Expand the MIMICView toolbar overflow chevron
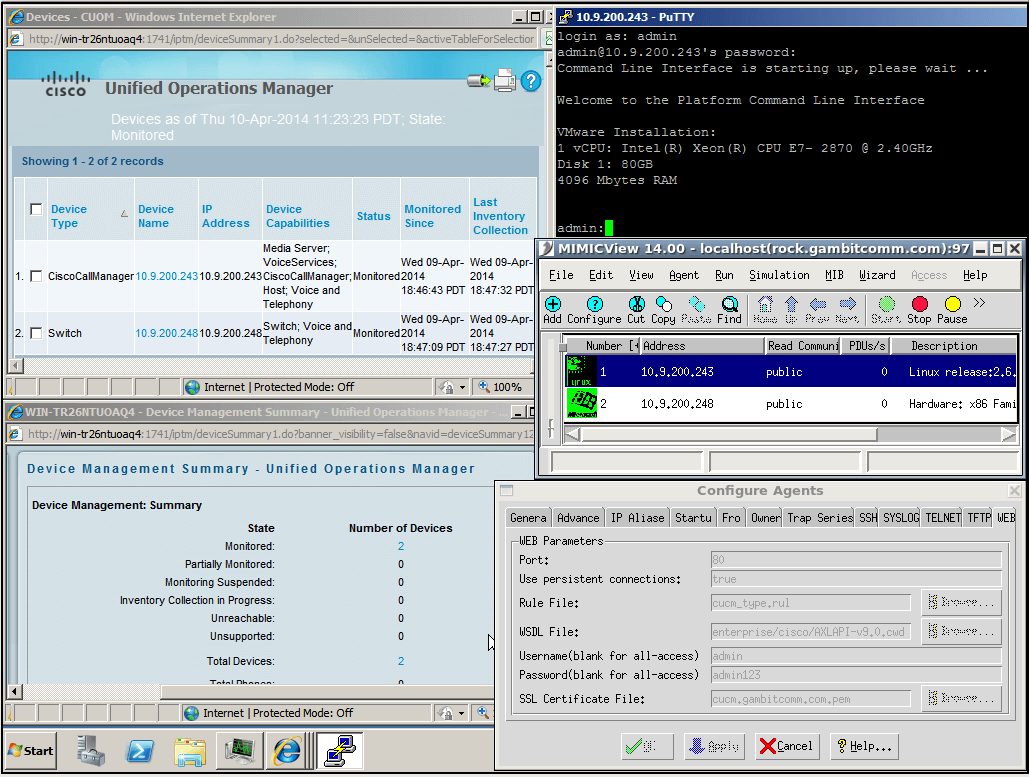The width and height of the screenshot is (1029, 777). 979,303
